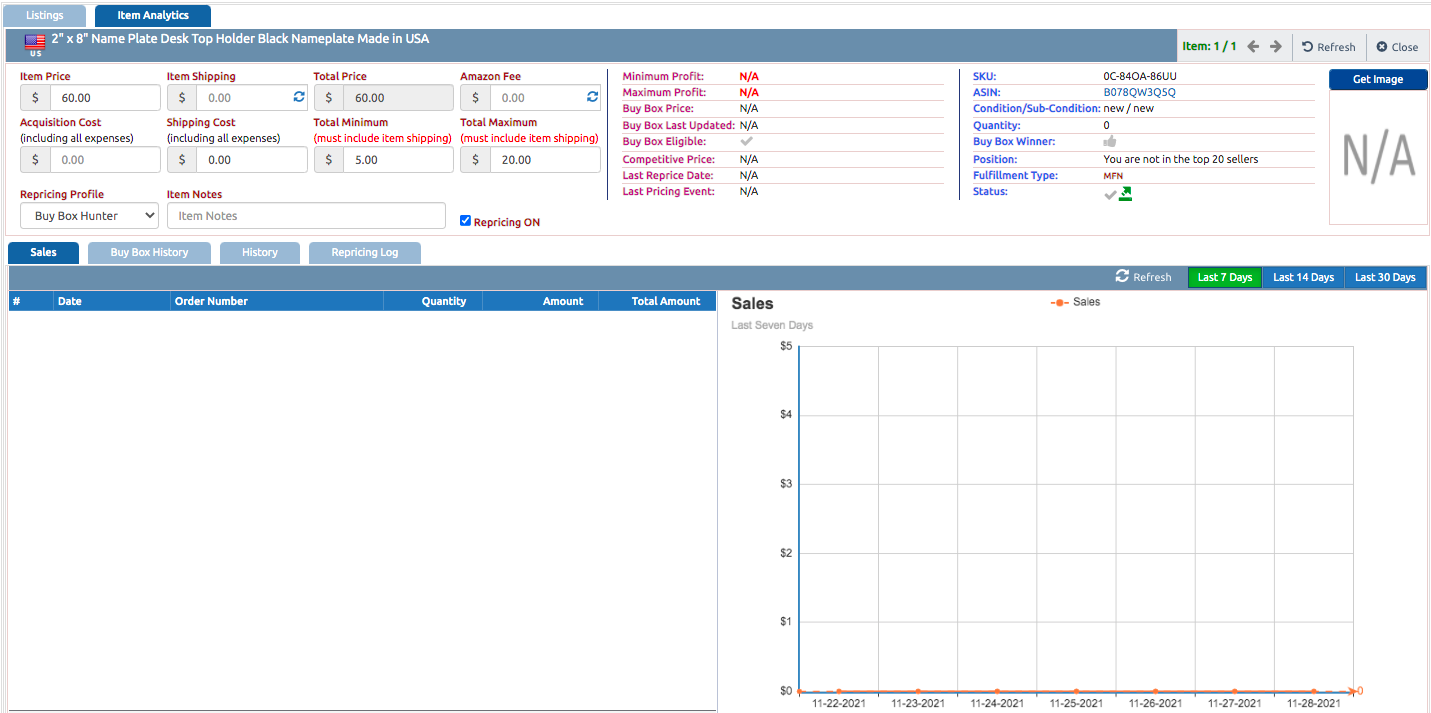Open the Repricing Profile dropdown
This screenshot has width=1431, height=713.
tap(90, 216)
